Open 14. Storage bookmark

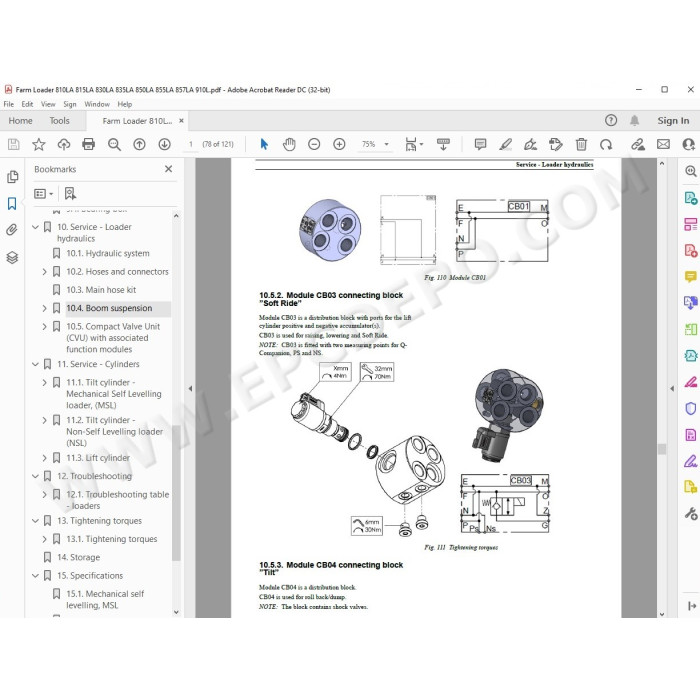79,557
